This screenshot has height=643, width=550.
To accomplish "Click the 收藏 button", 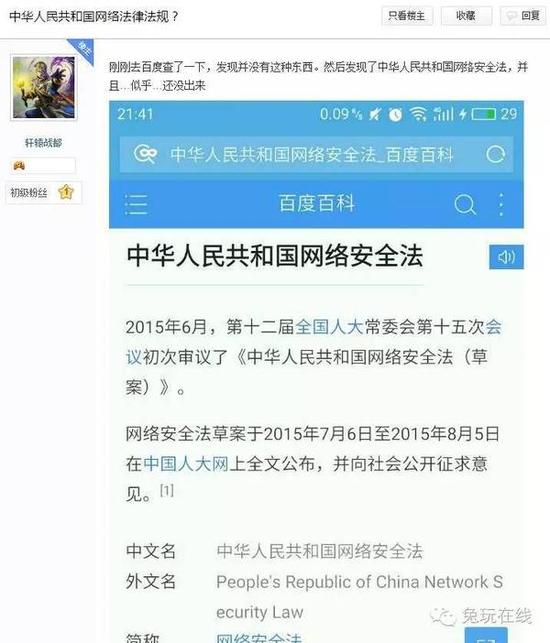I will (x=466, y=16).
